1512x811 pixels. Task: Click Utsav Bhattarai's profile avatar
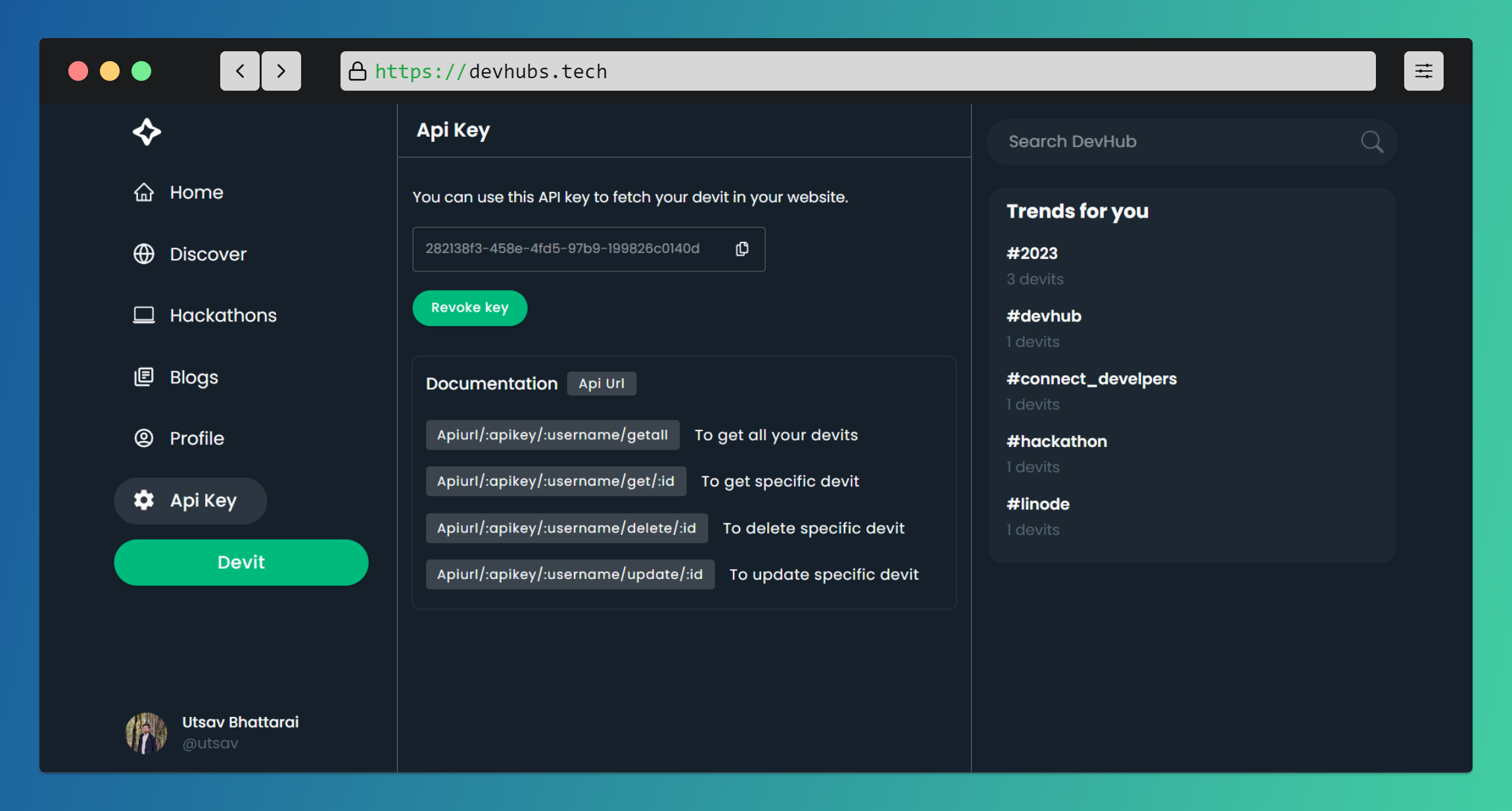click(x=146, y=733)
